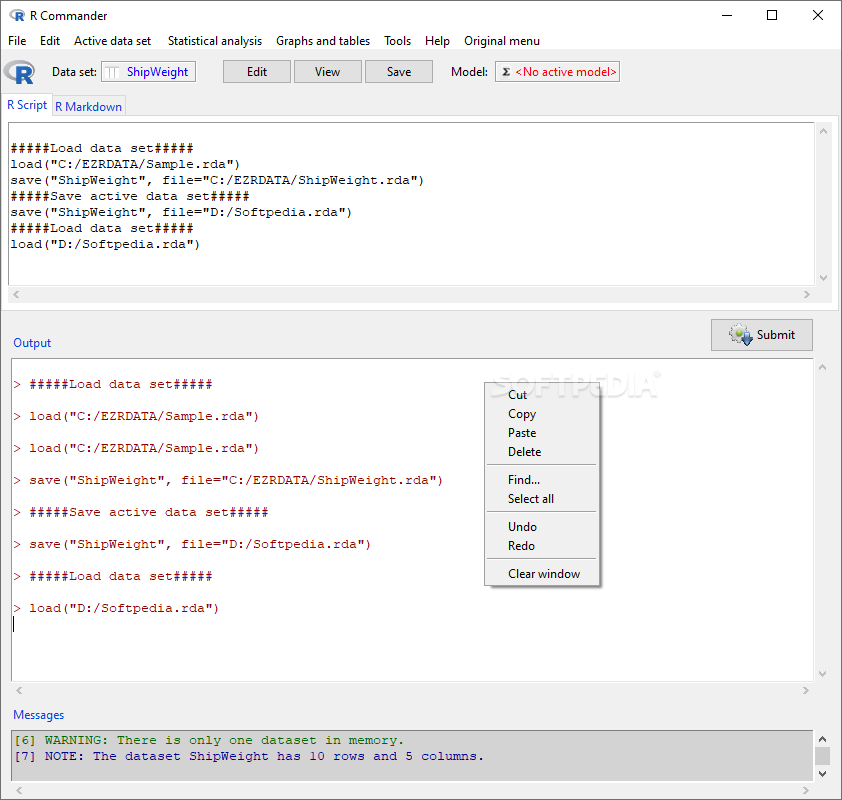Choose Delete from the context menu

point(542,452)
